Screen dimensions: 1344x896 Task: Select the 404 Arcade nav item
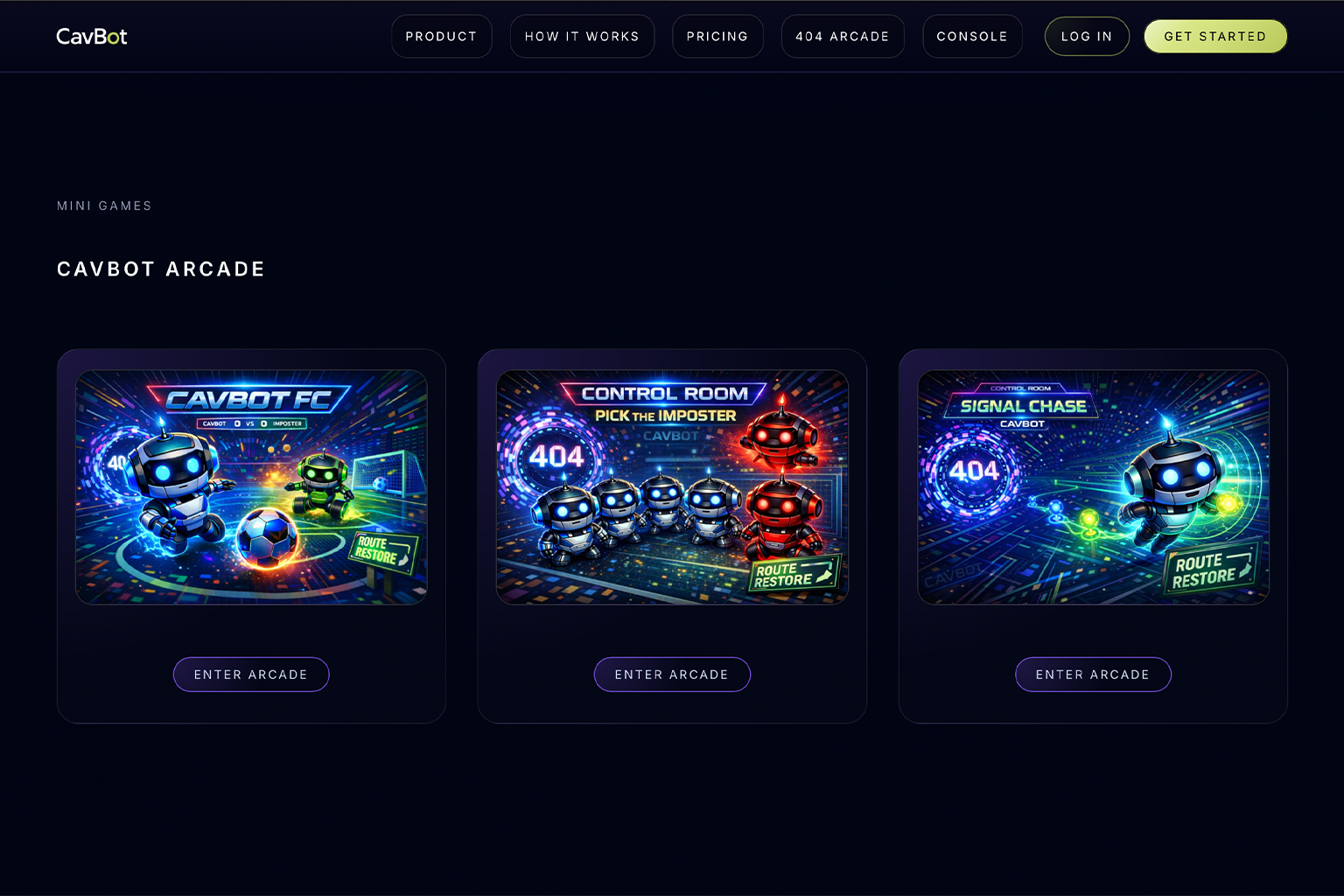pos(843,37)
